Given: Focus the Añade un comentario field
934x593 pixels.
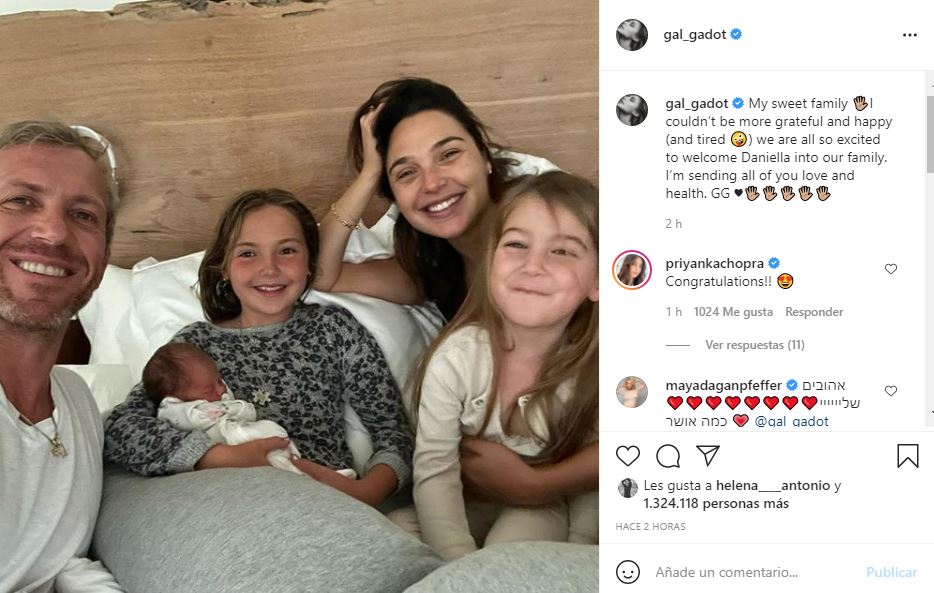Looking at the screenshot, I should click(756, 572).
